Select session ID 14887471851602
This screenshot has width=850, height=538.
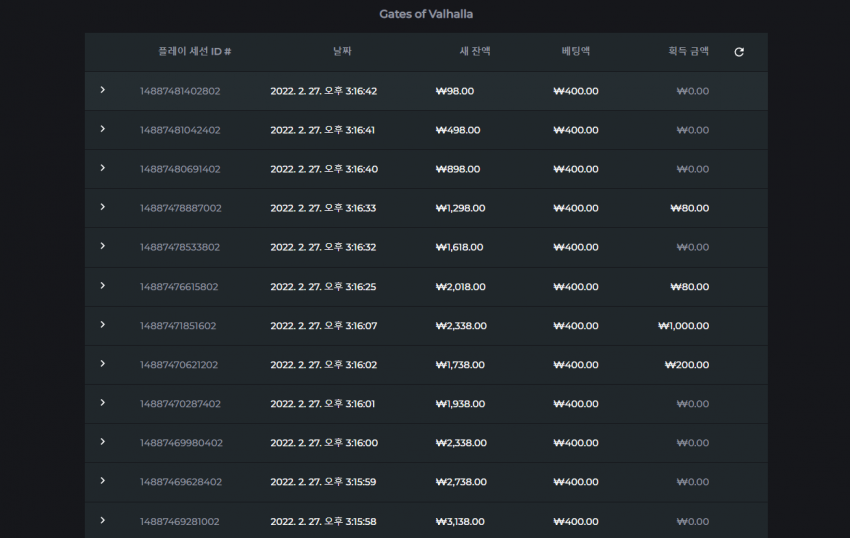(178, 326)
